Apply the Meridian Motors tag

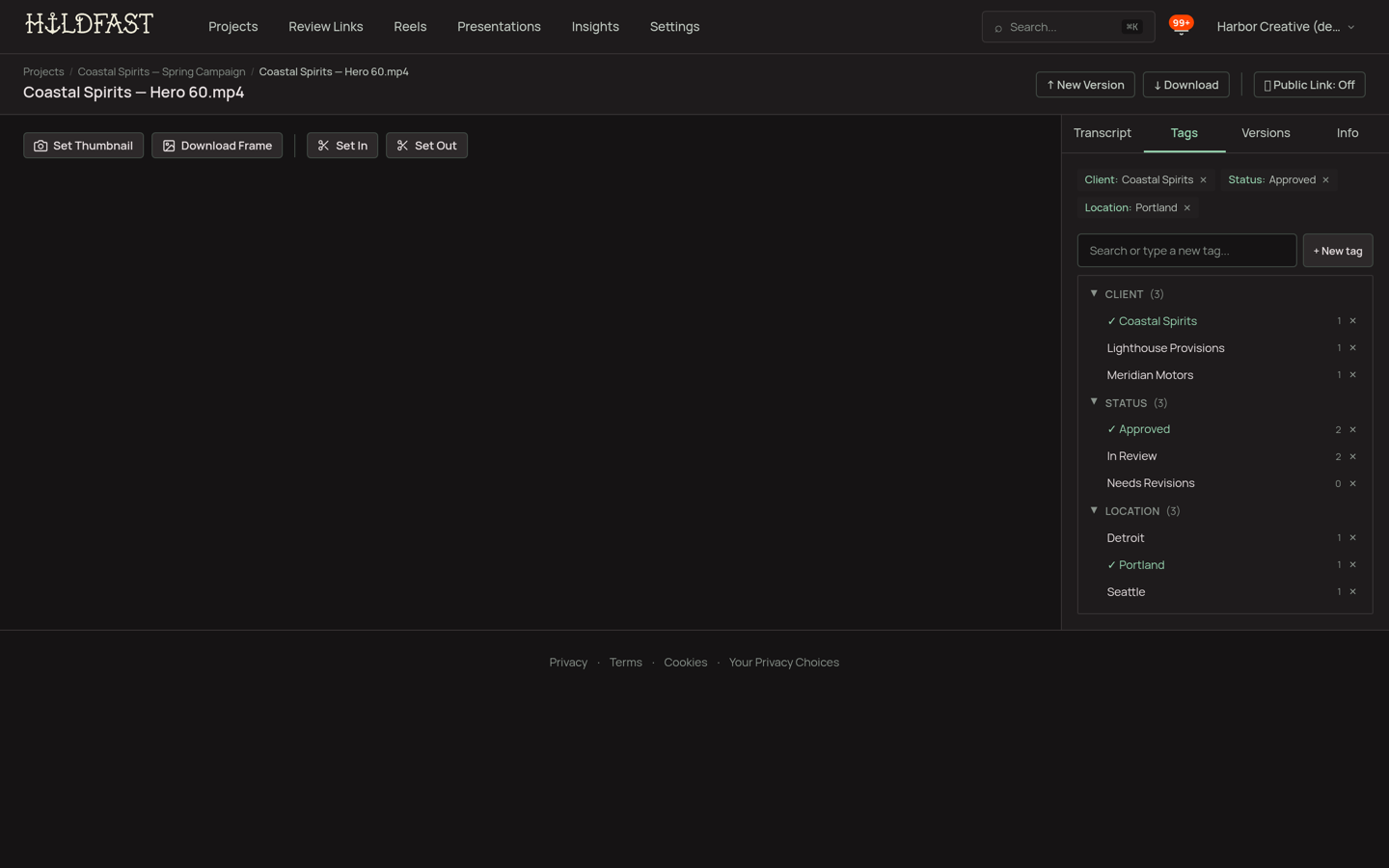[1150, 375]
